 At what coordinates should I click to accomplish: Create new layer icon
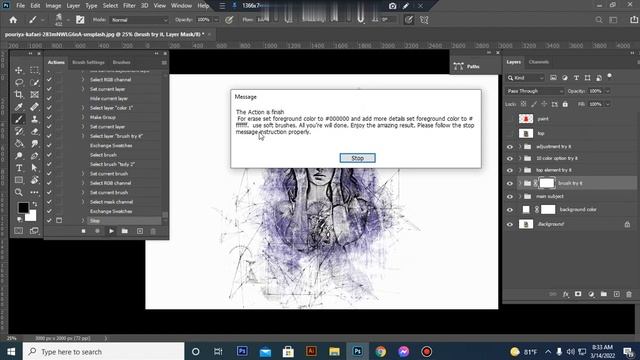tap(617, 294)
